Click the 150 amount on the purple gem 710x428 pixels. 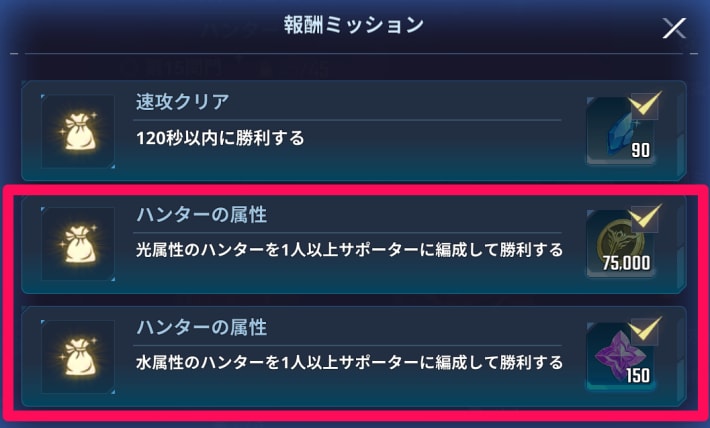pyautogui.click(x=638, y=375)
